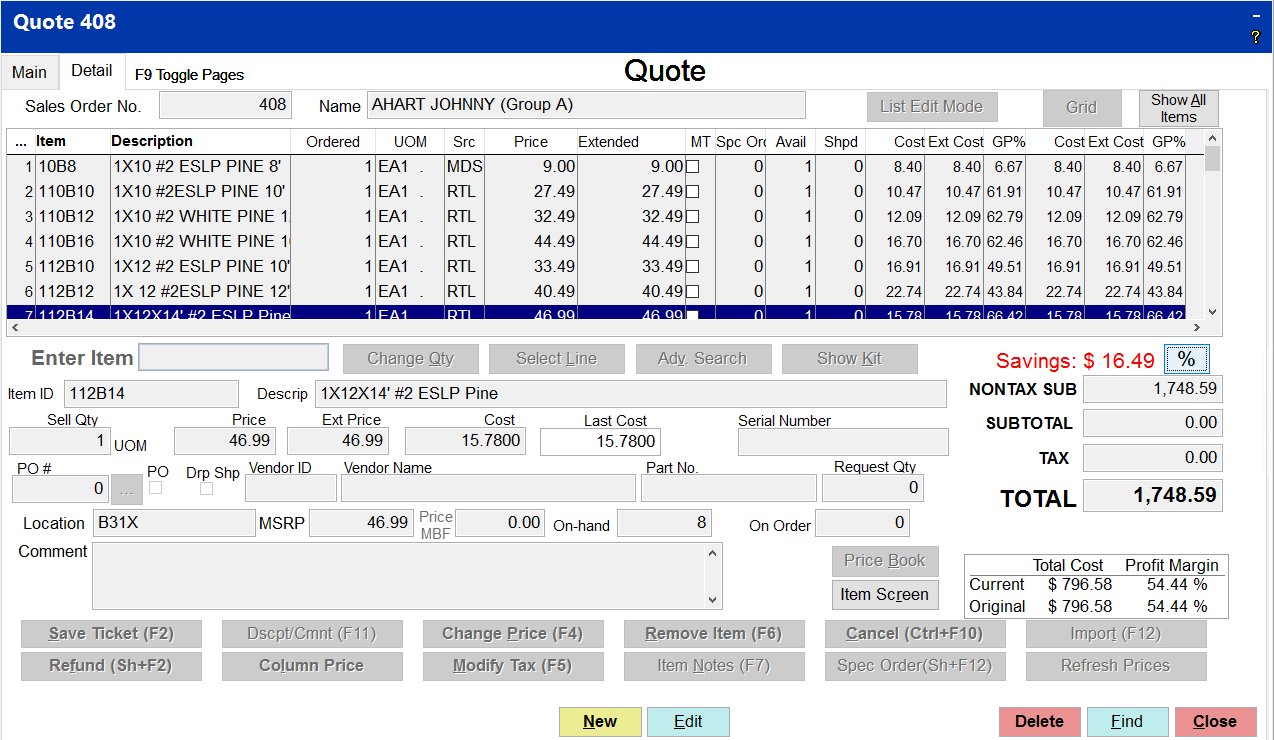Focus the Enter Item input field
1274x740 pixels.
coord(233,357)
